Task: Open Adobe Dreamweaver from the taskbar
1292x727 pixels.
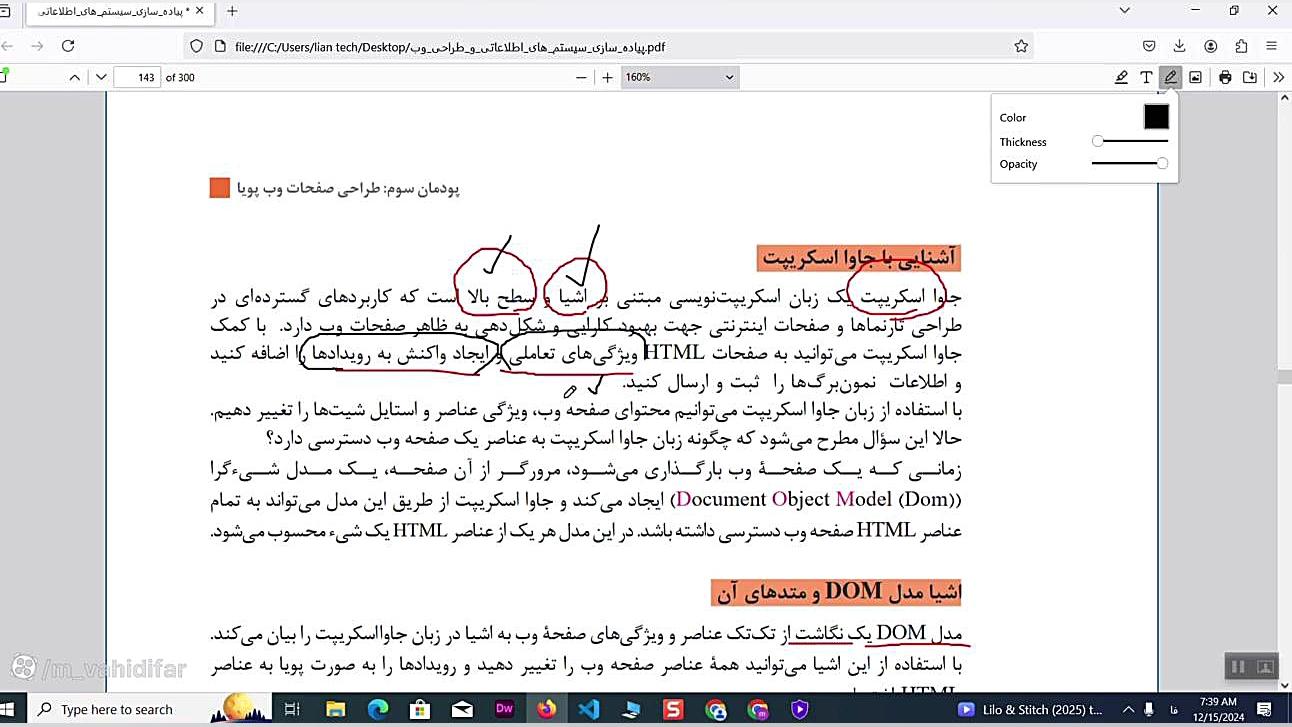Action: tap(504, 710)
